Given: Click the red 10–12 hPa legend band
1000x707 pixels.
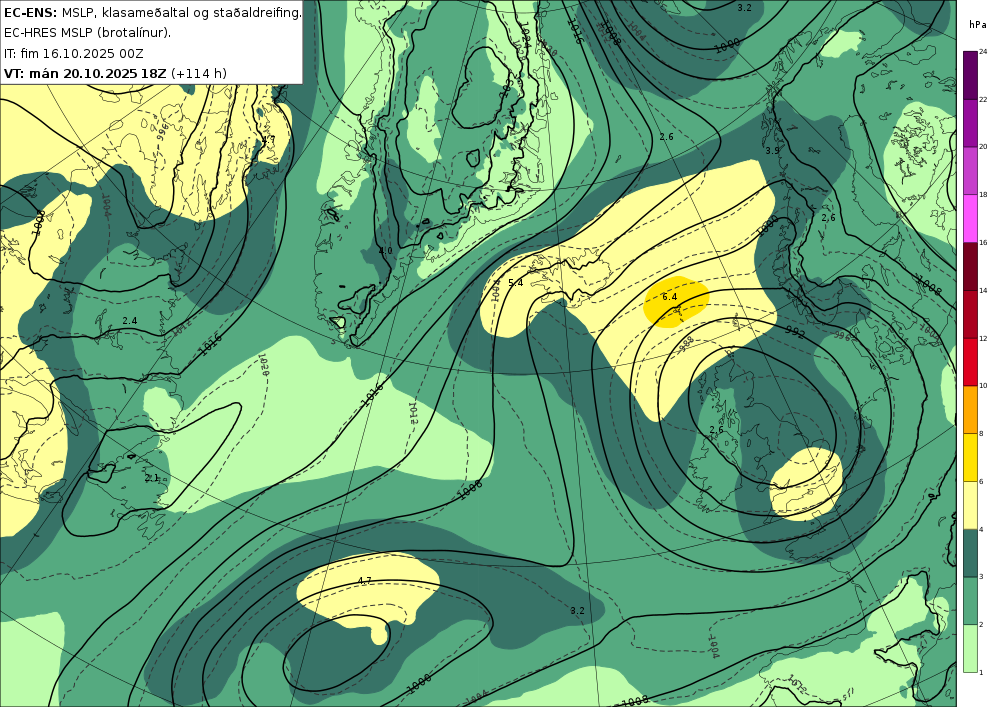Looking at the screenshot, I should [970, 362].
